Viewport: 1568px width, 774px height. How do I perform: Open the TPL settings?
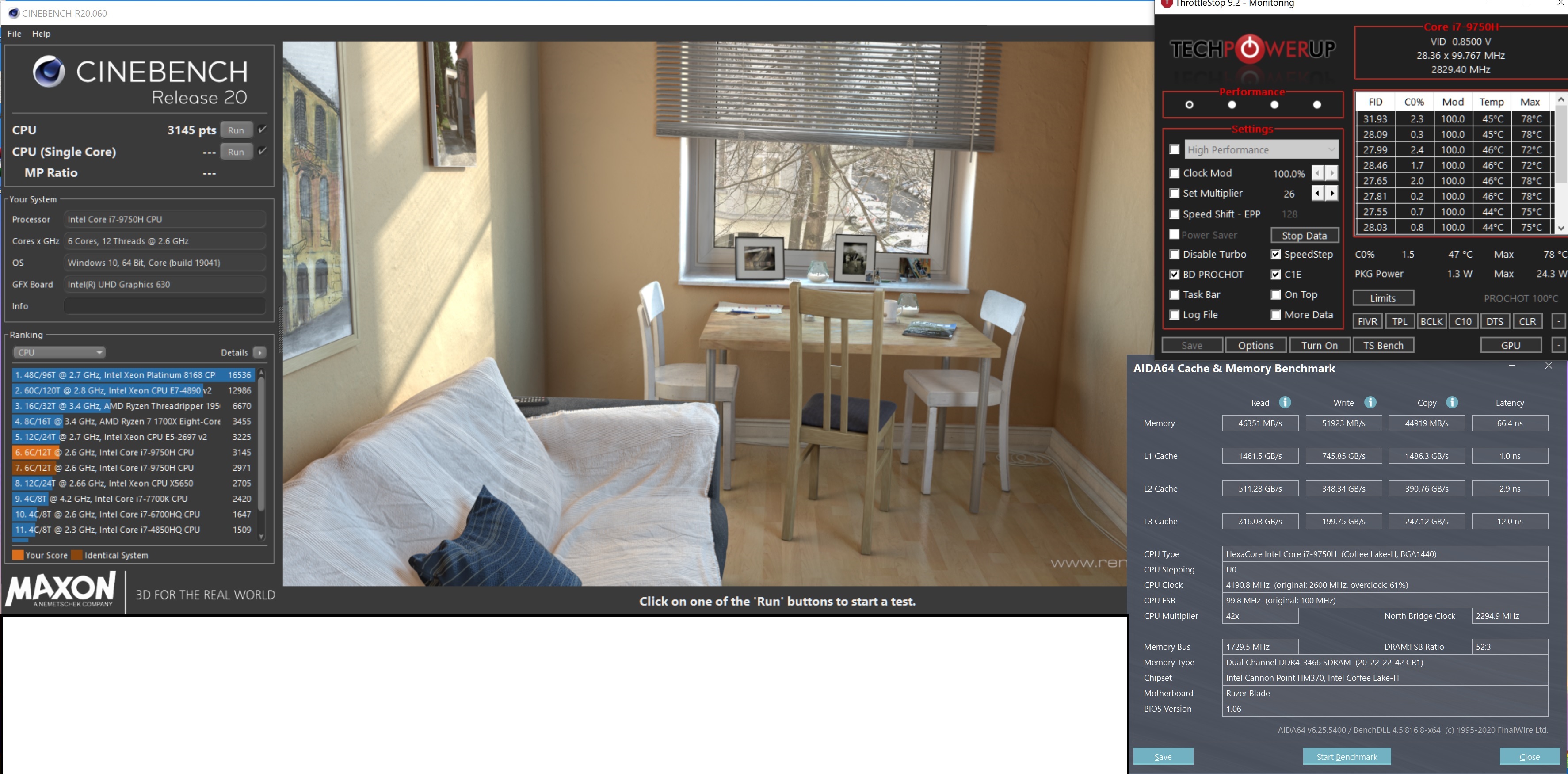[x=1400, y=321]
